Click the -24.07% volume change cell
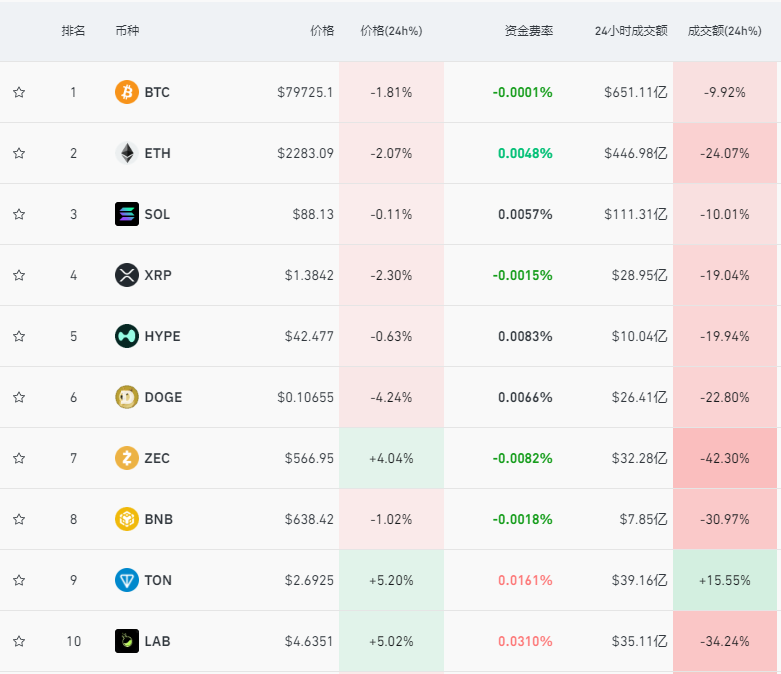This screenshot has width=781, height=674. click(725, 153)
